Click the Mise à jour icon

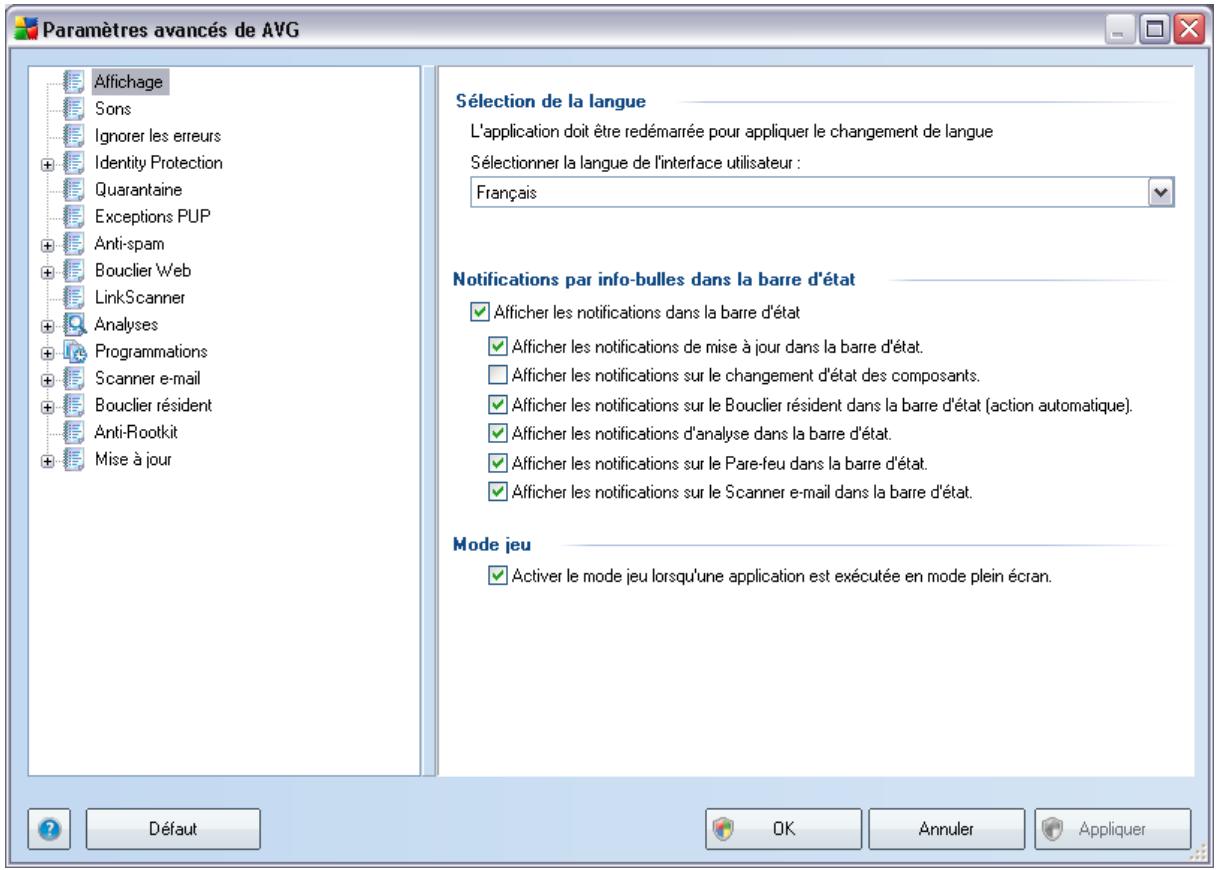pos(72,459)
